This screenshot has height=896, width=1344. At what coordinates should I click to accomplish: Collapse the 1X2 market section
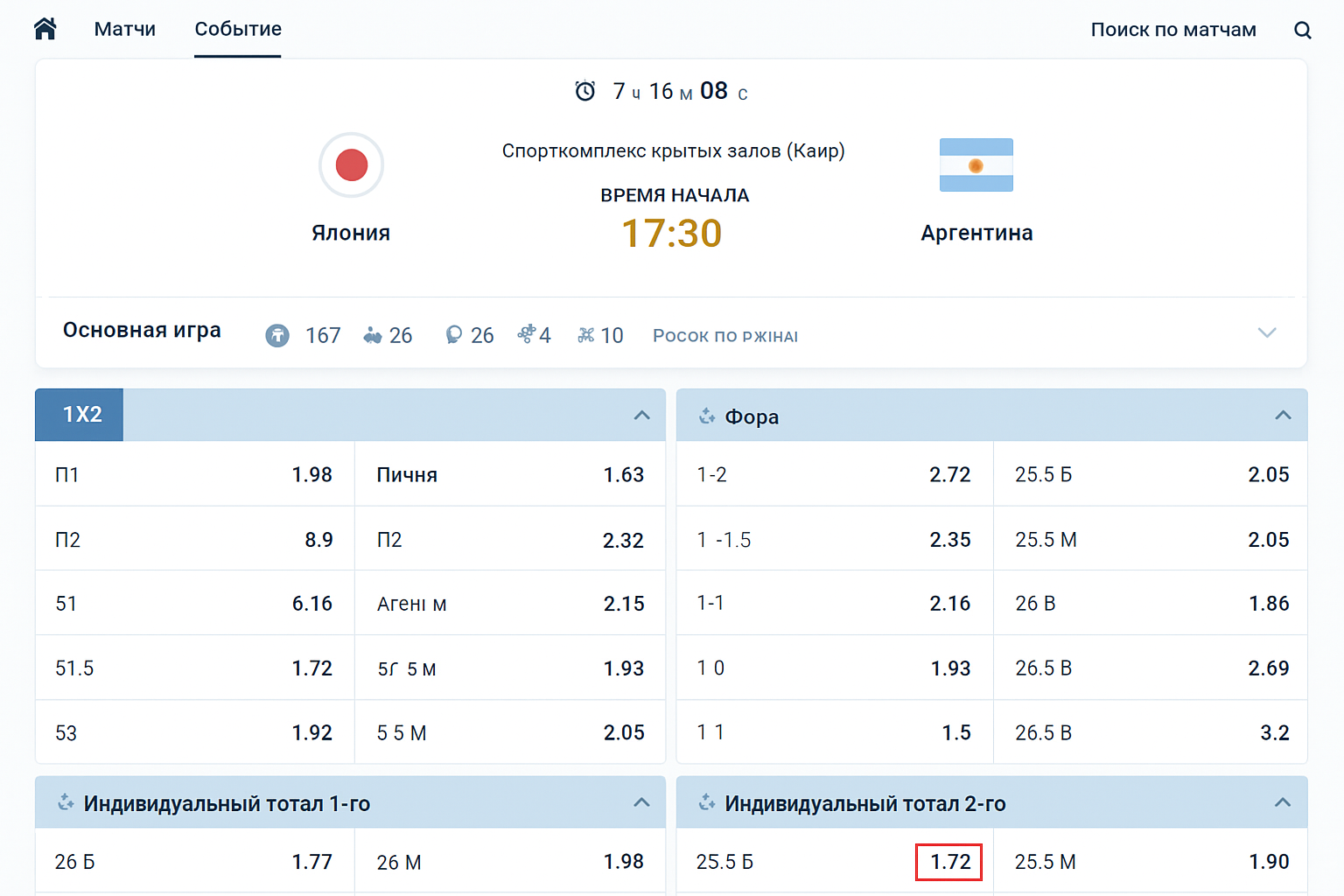click(x=641, y=415)
